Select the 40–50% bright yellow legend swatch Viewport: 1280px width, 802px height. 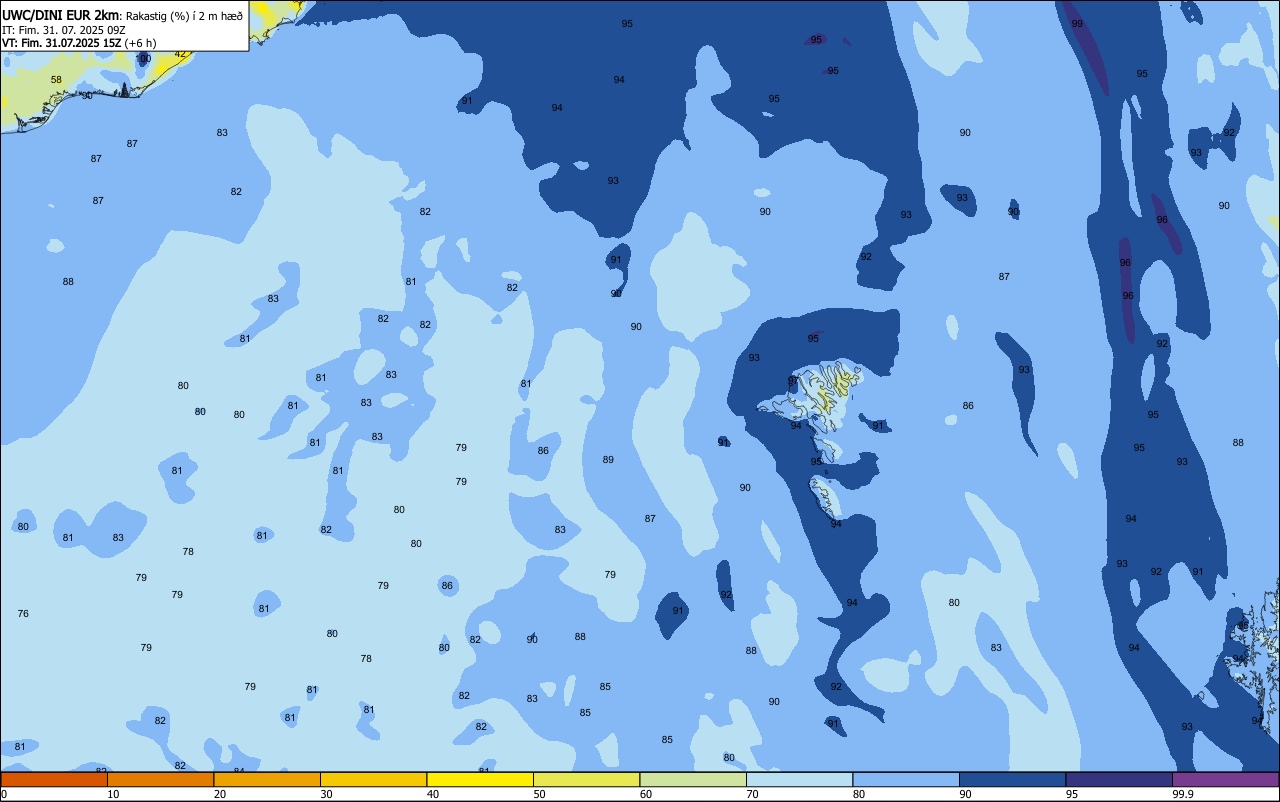tap(480, 779)
